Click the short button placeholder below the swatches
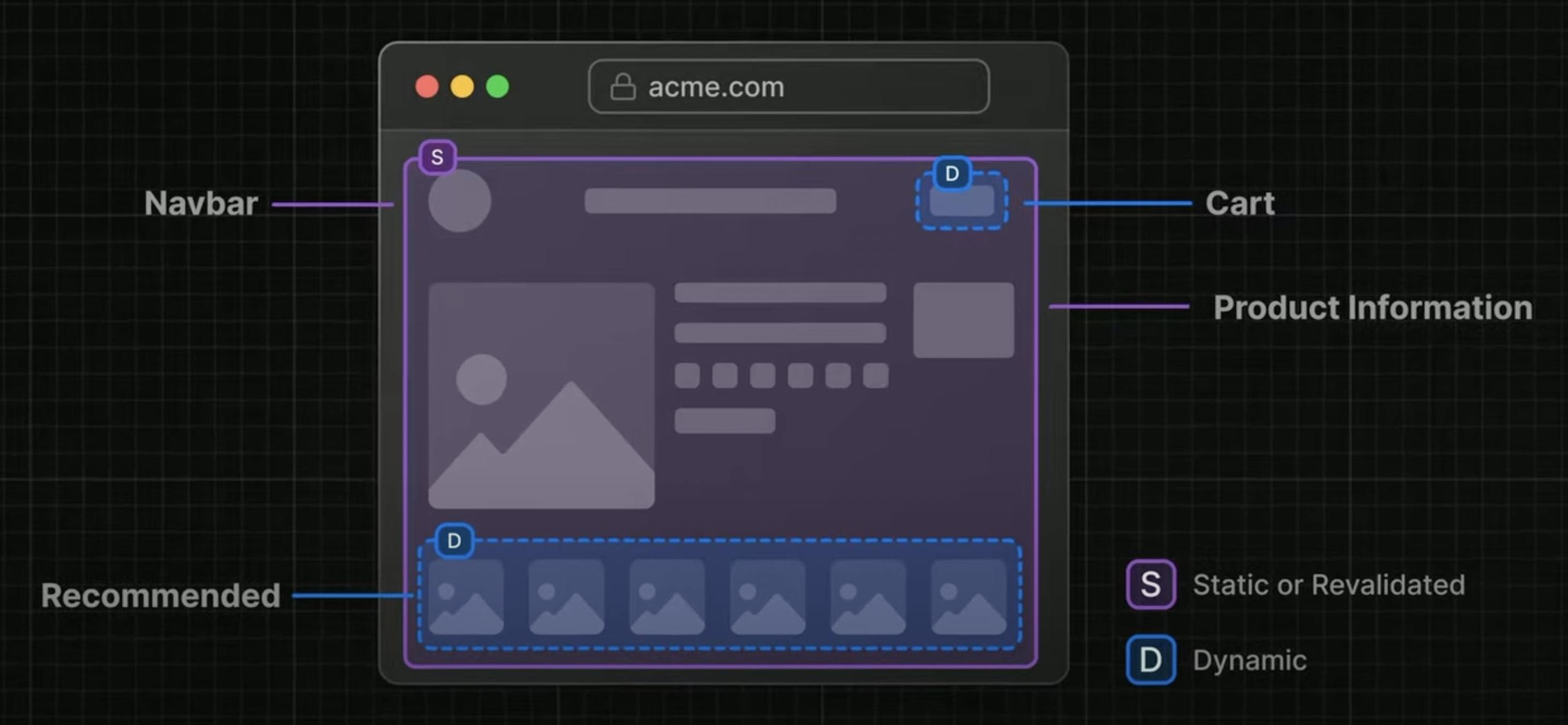This screenshot has width=1568, height=725. tap(724, 421)
